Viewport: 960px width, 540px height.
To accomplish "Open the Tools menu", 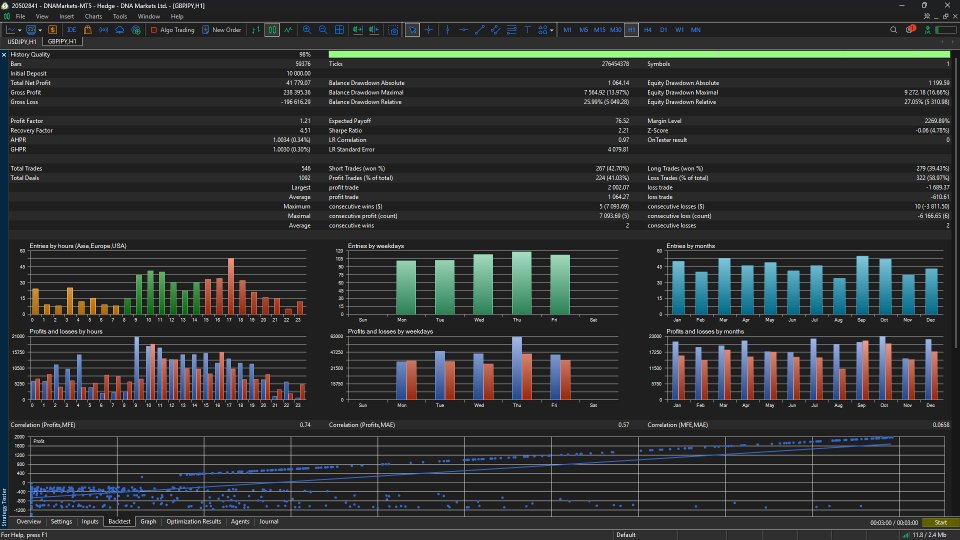I will tap(120, 17).
